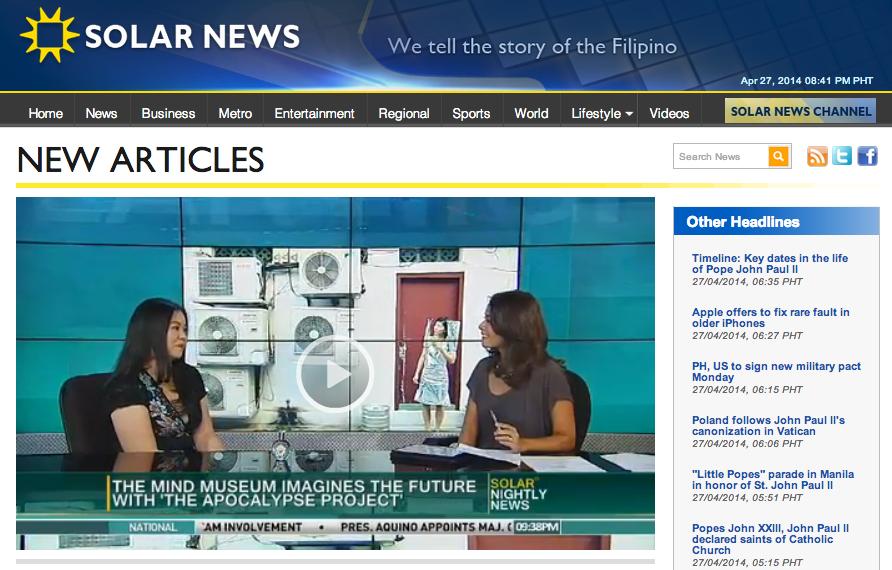Select the Entertainment menu item

[314, 113]
